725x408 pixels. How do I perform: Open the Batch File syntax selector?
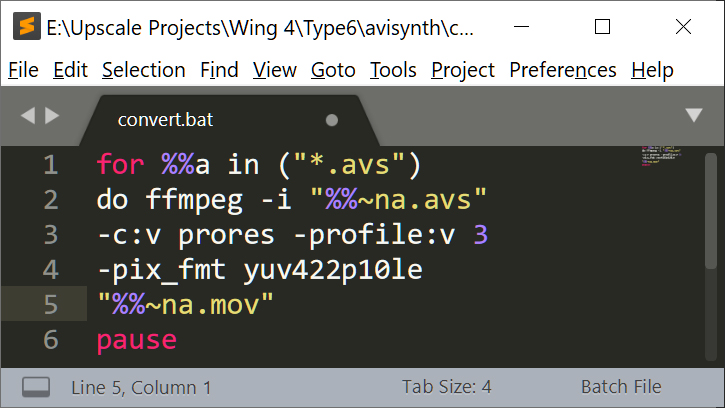(621, 387)
